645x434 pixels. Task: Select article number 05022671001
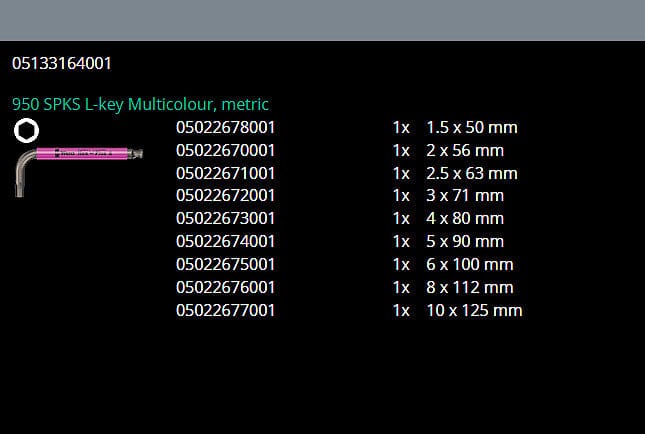coord(225,173)
